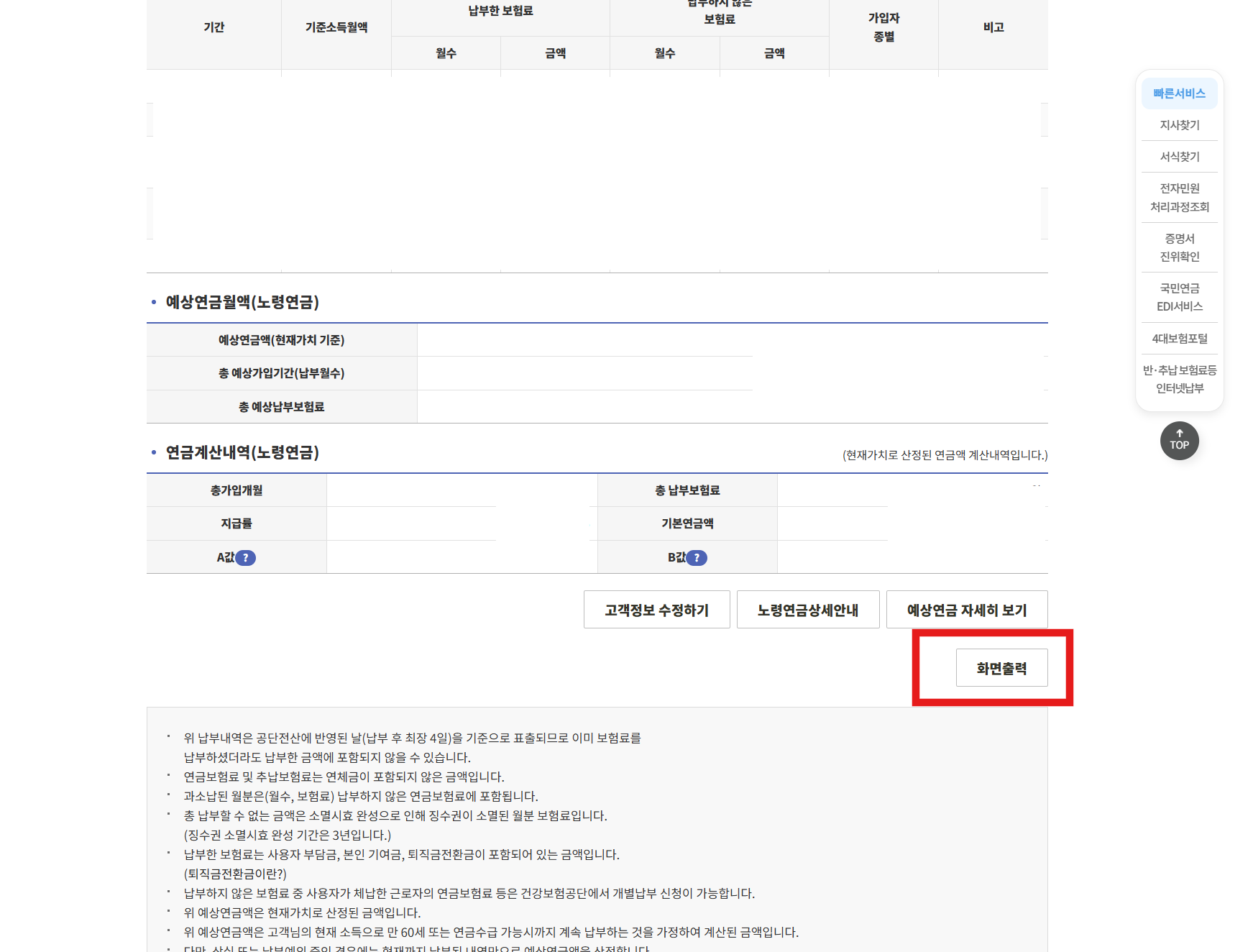This screenshot has height=952, width=1253.
Task: Open 국민연금 EDI서비스 from the sidebar
Action: point(1179,296)
